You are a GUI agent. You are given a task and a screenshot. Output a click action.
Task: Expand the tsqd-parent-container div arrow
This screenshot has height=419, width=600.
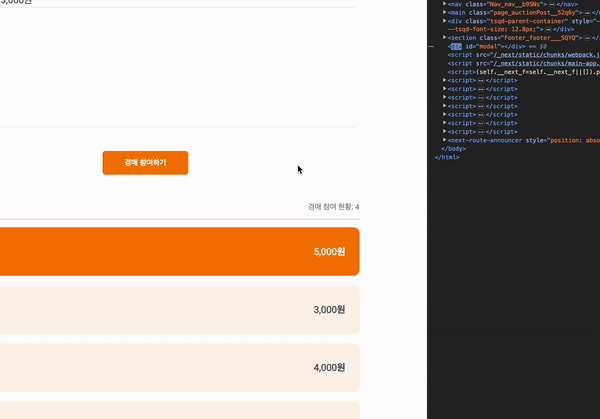(444, 21)
